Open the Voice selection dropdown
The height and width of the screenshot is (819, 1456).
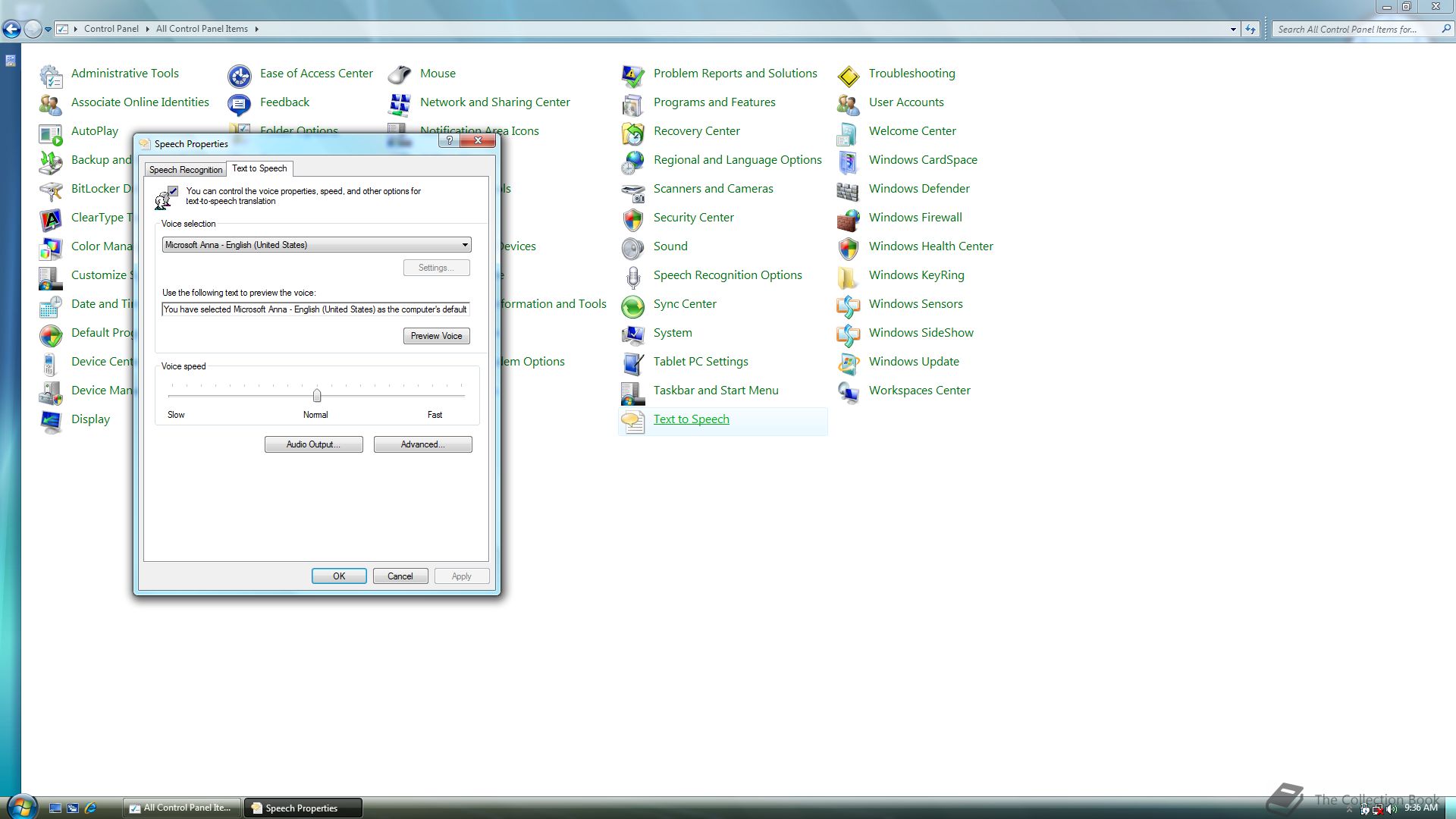tap(316, 245)
